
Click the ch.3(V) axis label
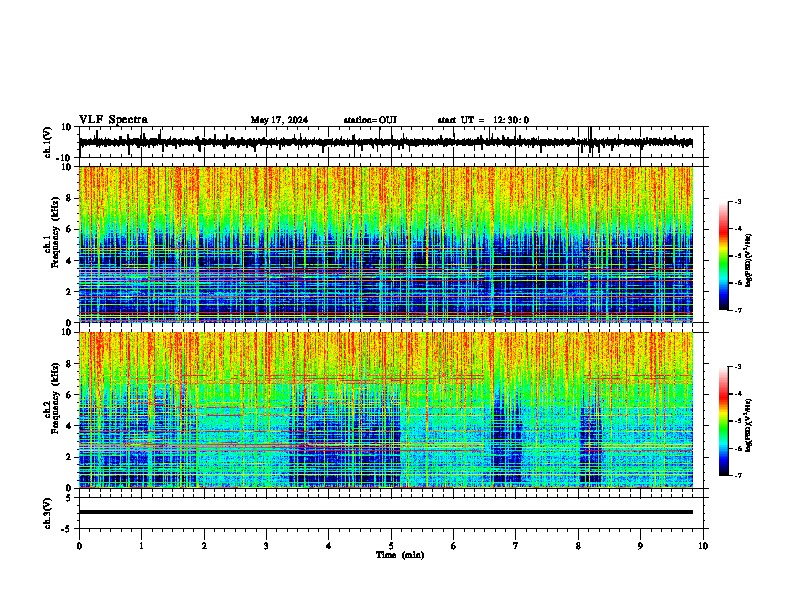pos(48,513)
